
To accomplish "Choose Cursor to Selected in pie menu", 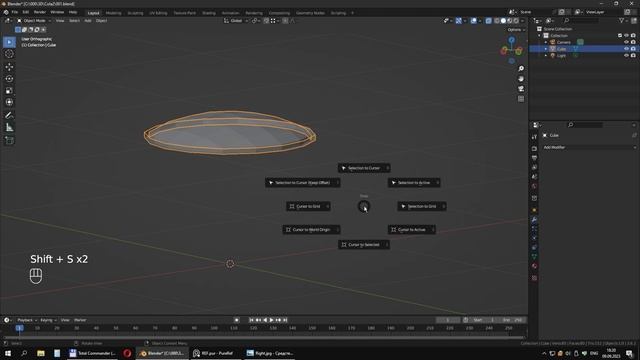I will [x=364, y=245].
